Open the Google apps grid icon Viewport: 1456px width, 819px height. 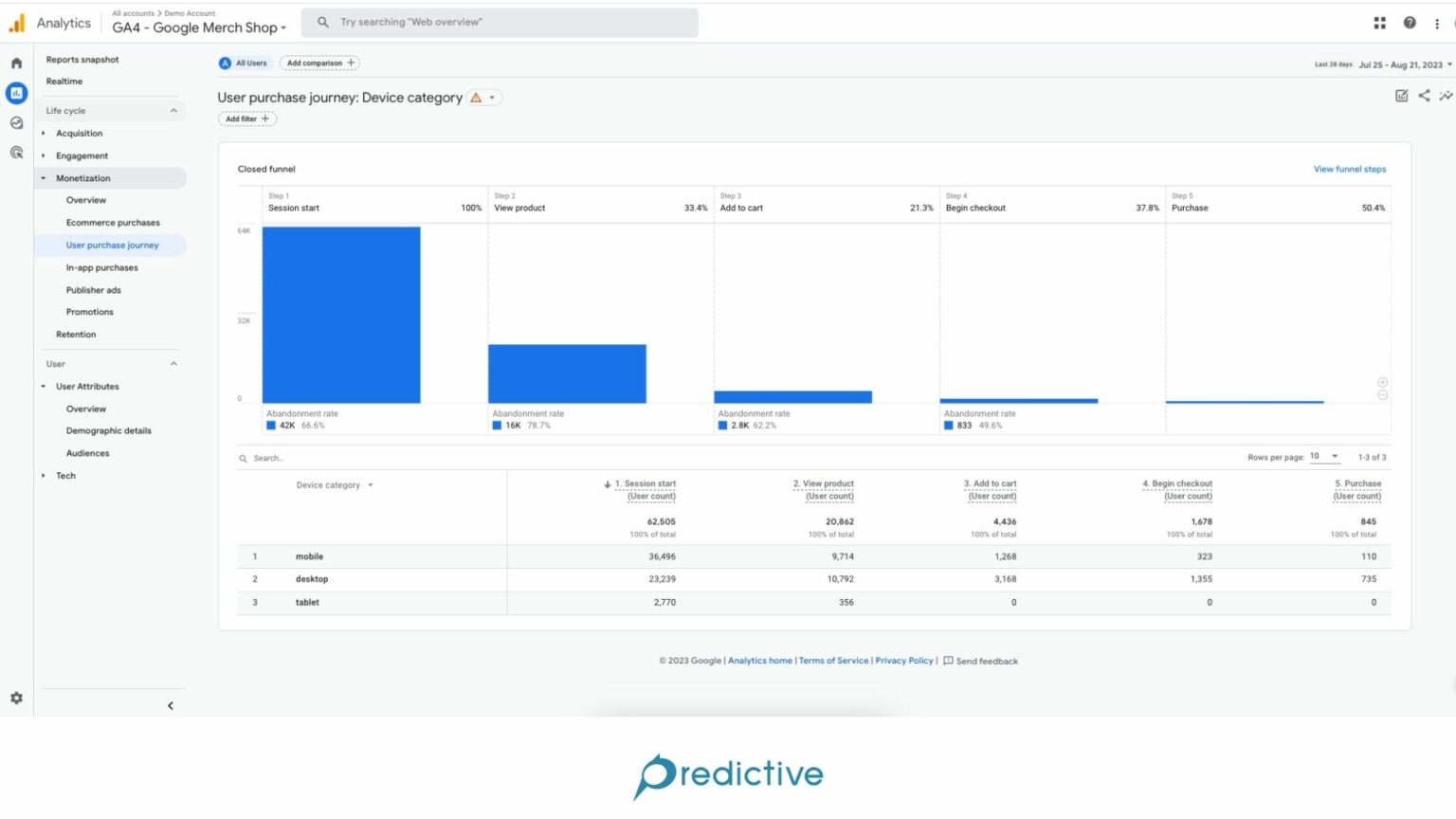point(1379,22)
